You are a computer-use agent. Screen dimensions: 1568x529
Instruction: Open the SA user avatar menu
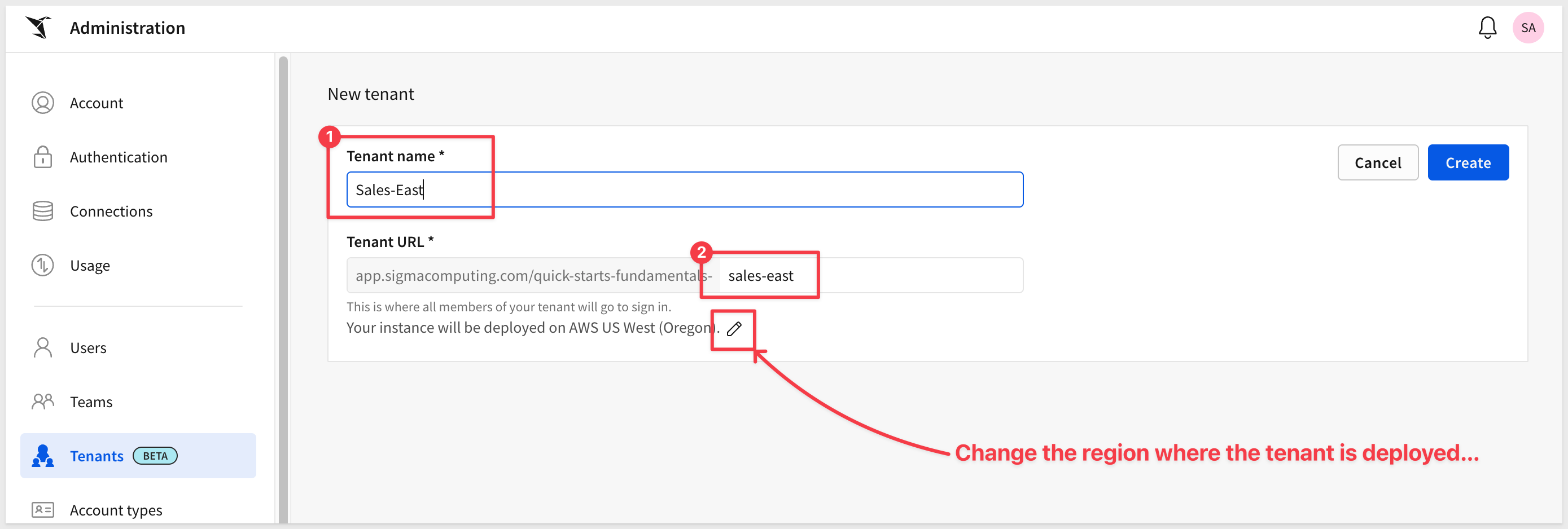(x=1527, y=28)
